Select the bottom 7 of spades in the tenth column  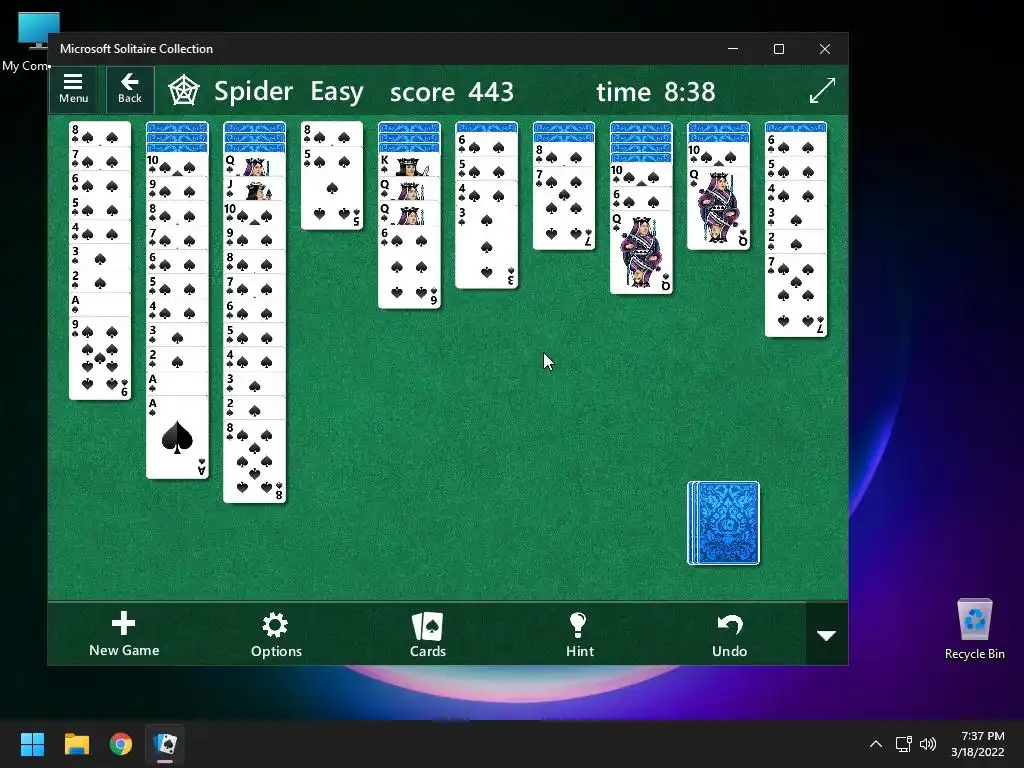(795, 296)
